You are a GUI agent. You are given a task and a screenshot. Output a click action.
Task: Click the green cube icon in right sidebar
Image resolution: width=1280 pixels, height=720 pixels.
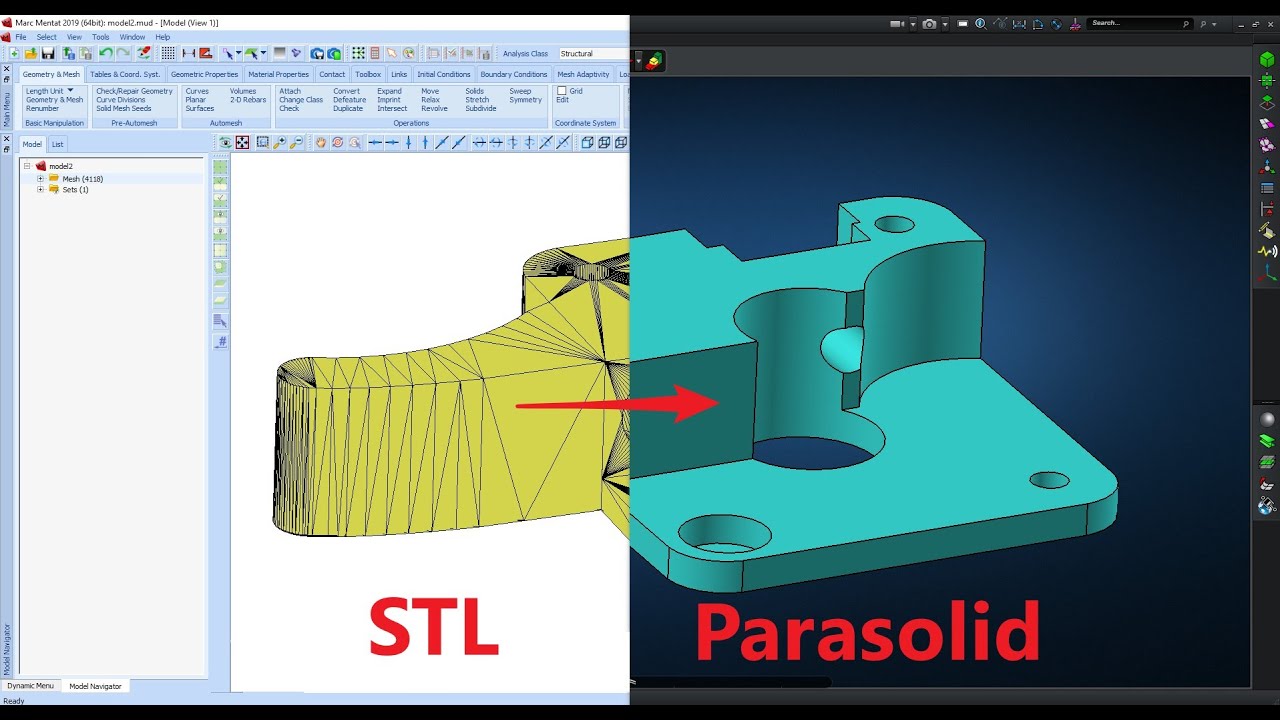[1267, 60]
